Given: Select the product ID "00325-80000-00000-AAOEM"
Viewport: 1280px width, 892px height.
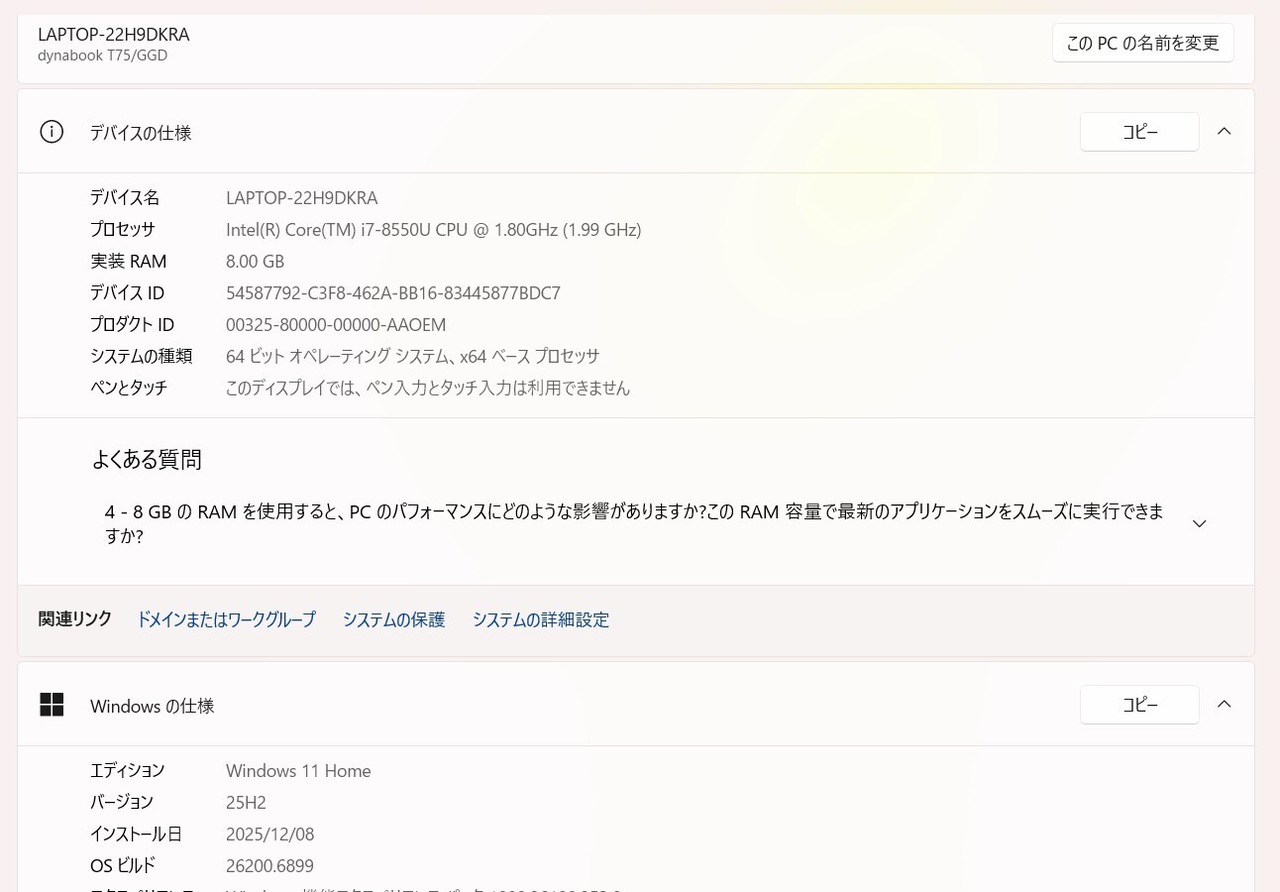Looking at the screenshot, I should coord(336,325).
